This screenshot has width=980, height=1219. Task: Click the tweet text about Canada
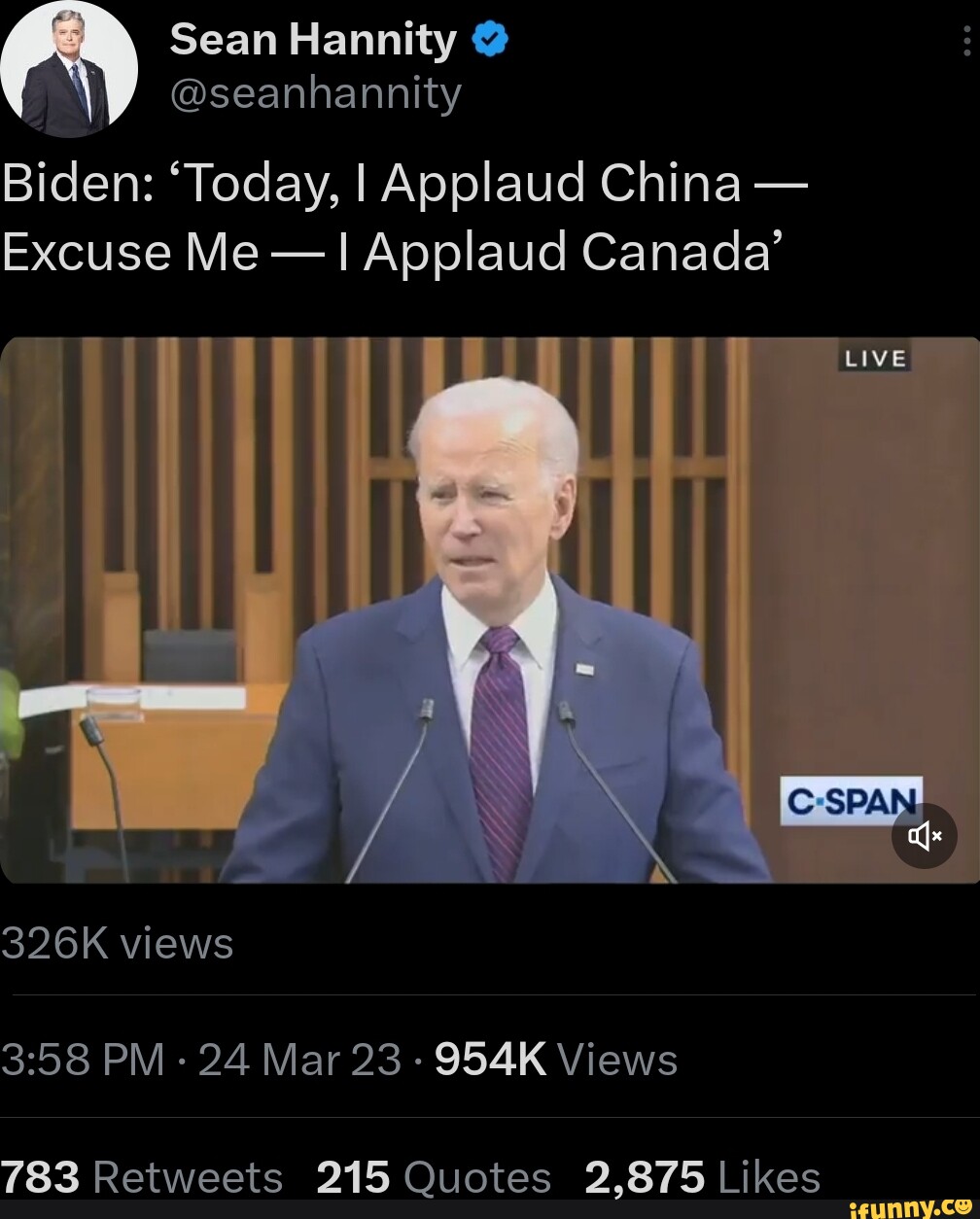403,217
